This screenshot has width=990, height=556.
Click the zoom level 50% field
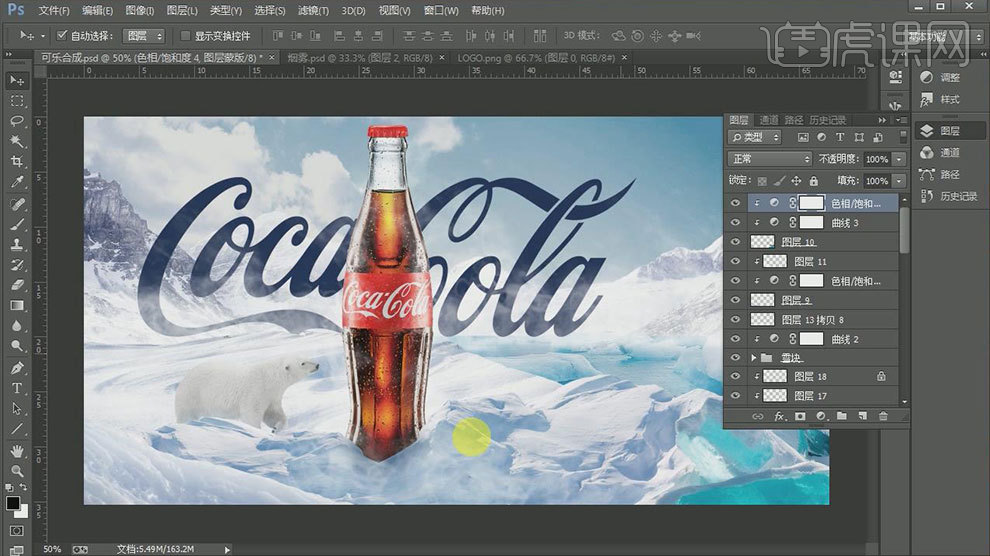tap(52, 550)
